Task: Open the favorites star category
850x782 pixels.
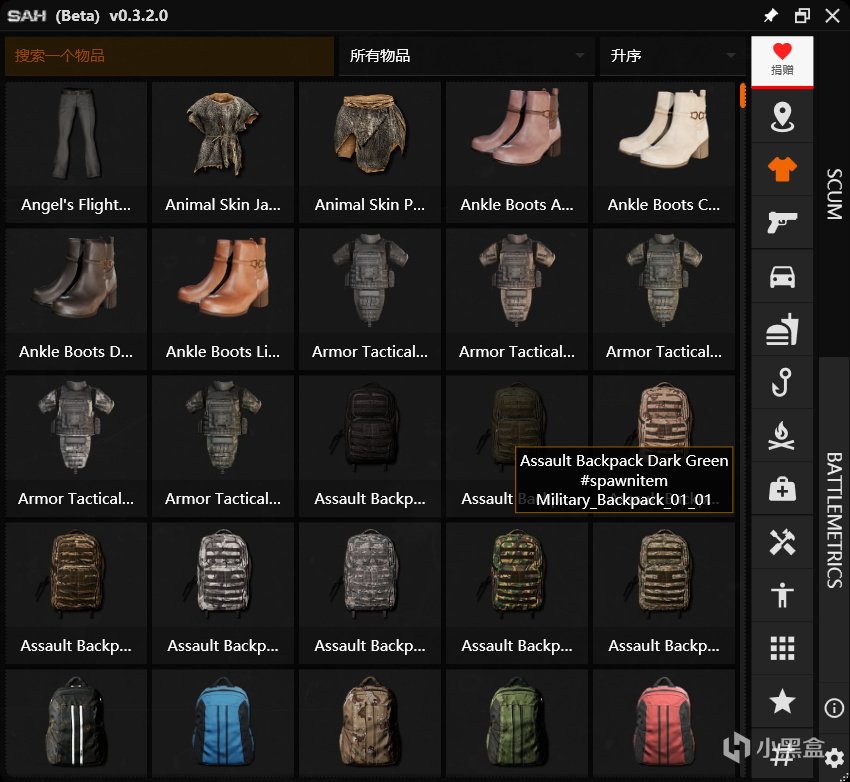Action: pyautogui.click(x=782, y=701)
